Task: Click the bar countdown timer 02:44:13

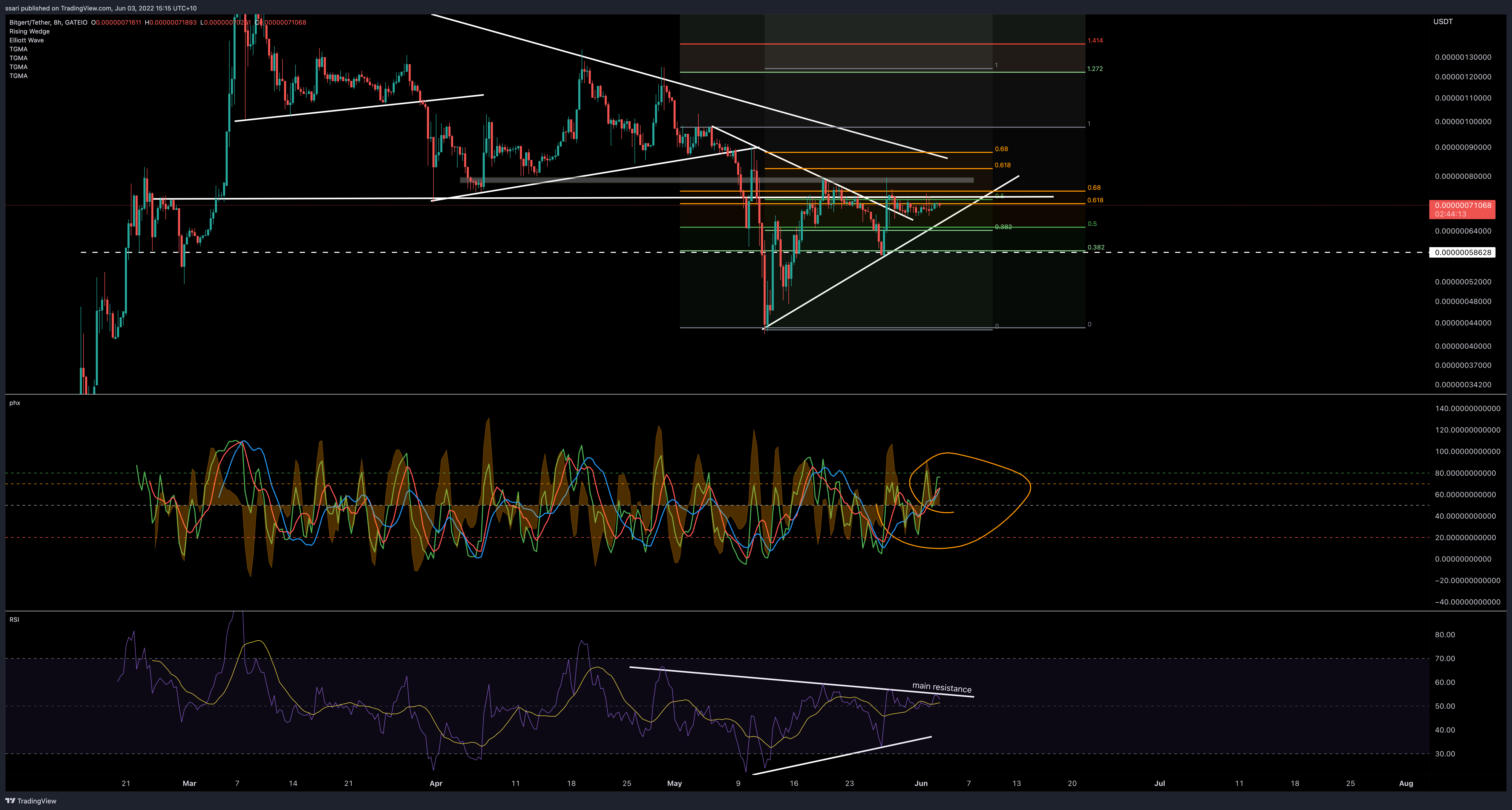Action: click(x=1450, y=214)
